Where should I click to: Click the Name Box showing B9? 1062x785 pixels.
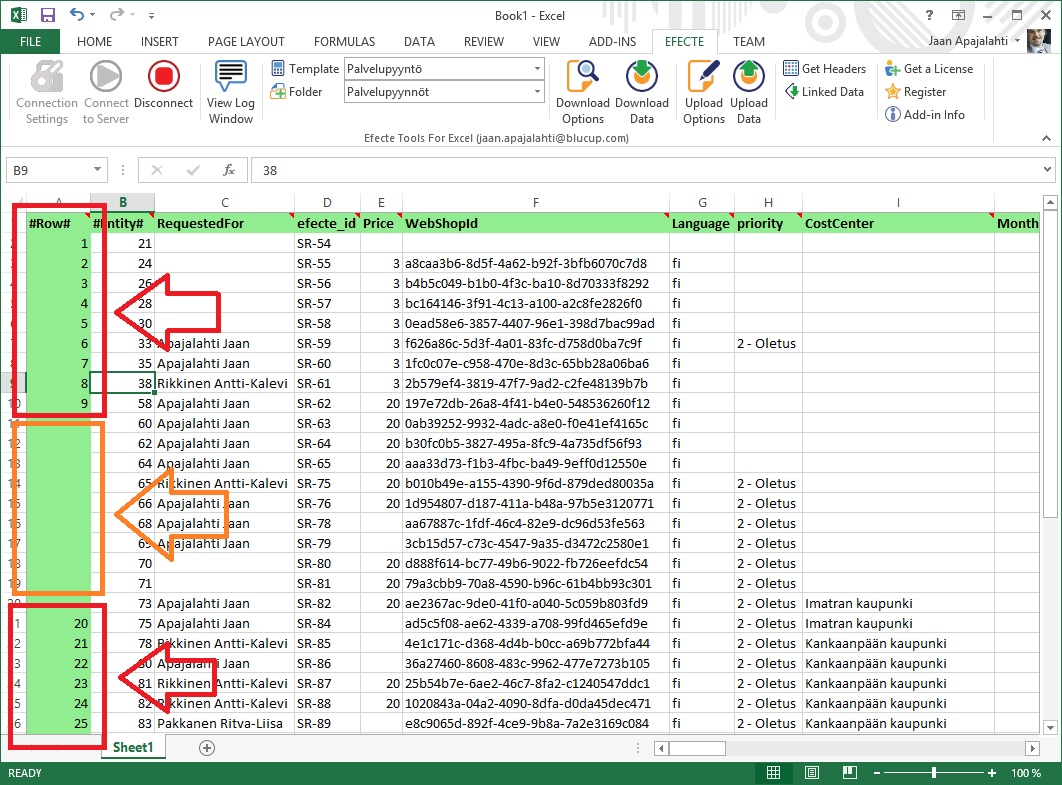48,170
